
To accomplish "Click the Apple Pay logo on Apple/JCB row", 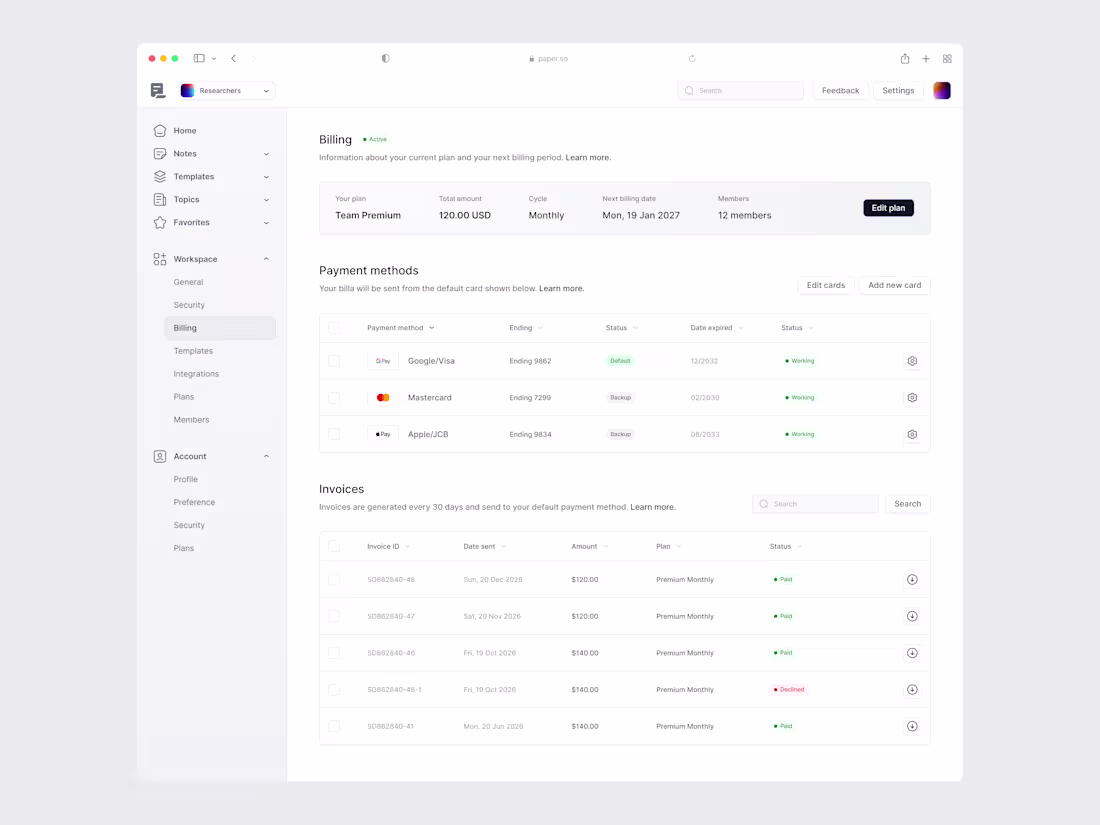I will 383,434.
